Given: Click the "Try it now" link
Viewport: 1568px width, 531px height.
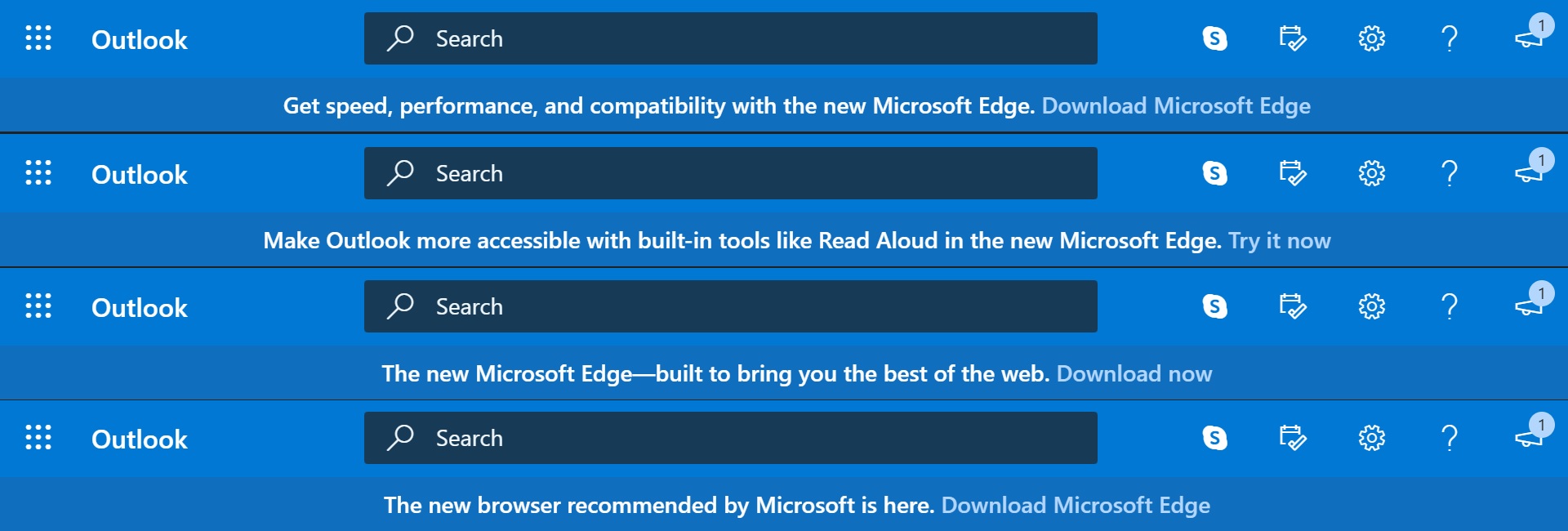Looking at the screenshot, I should 1279,240.
